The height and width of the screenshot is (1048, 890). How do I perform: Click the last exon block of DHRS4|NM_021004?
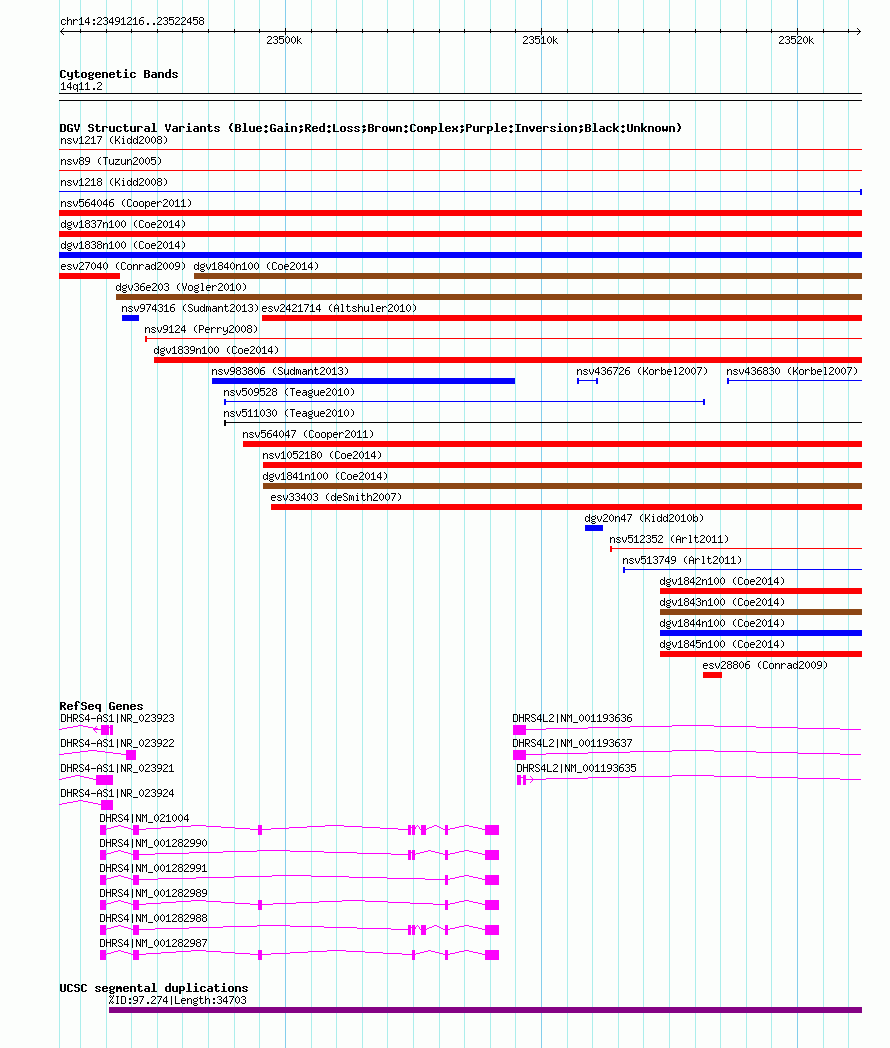point(492,830)
